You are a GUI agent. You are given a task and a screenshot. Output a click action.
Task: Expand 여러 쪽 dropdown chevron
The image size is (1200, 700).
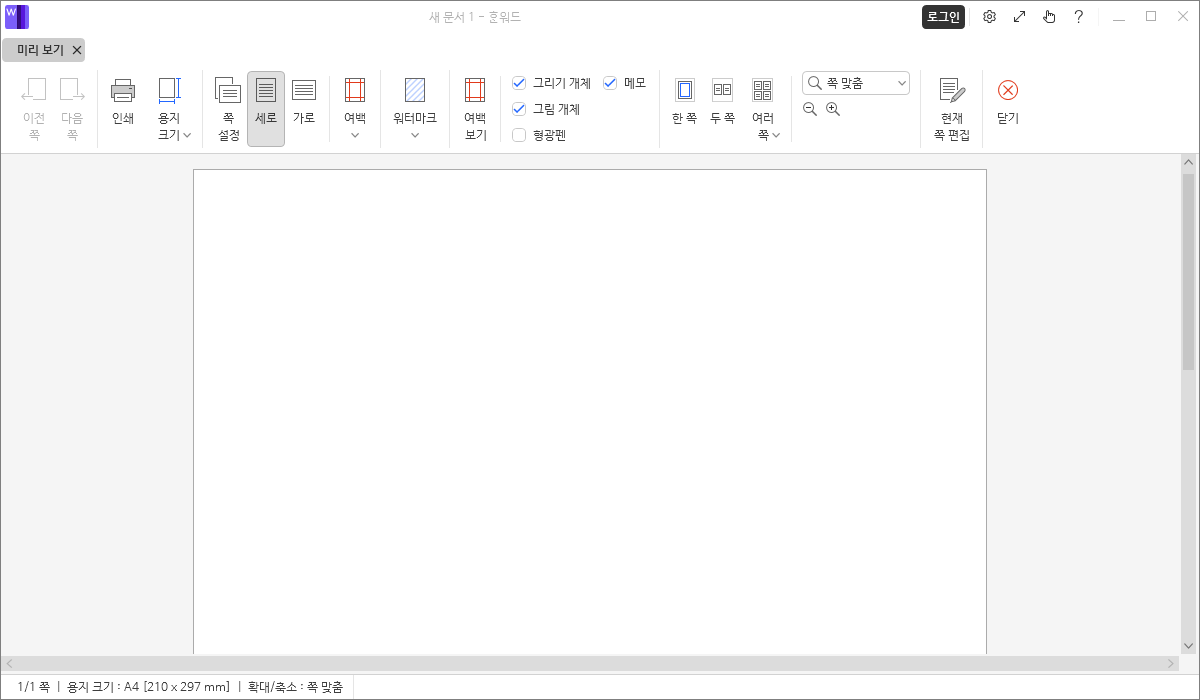pos(776,135)
